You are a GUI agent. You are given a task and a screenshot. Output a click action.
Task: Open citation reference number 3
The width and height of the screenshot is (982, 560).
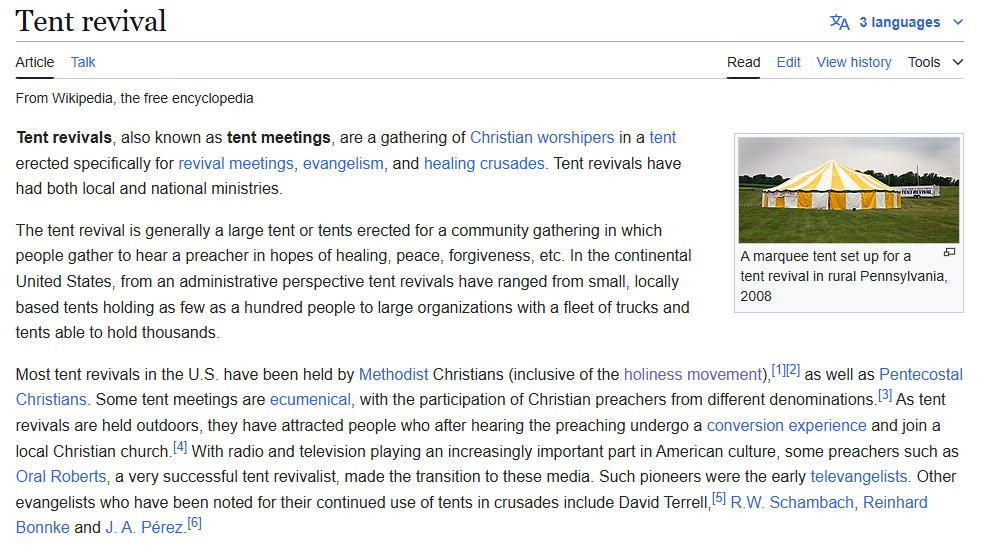(x=884, y=395)
